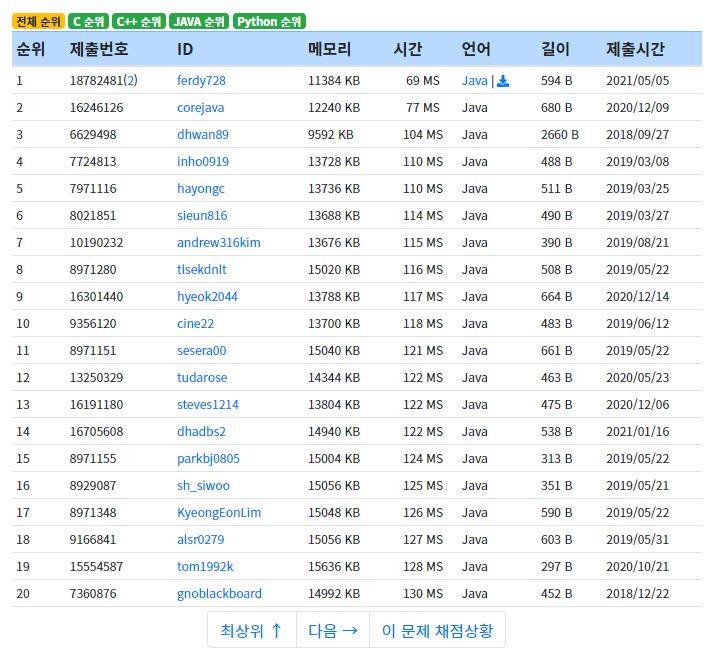Click submission number 7360876
718x651 pixels.
(x=93, y=594)
